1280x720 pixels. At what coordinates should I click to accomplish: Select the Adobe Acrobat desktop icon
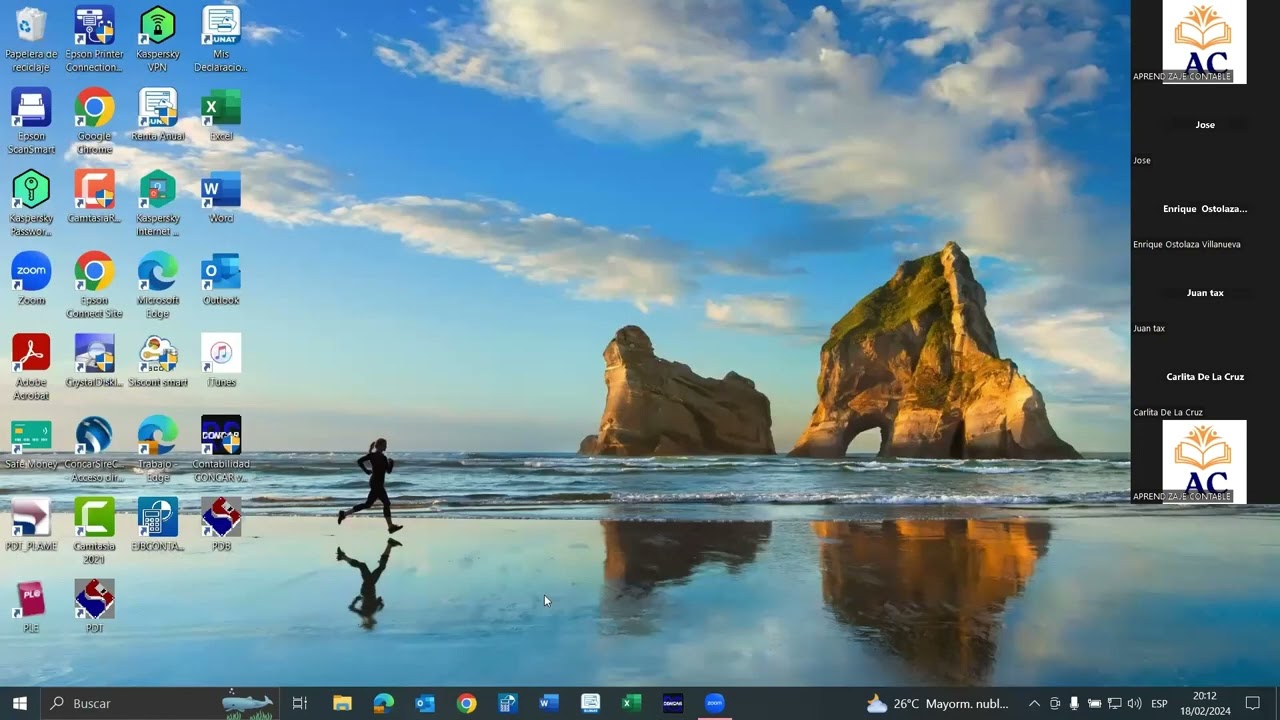31,367
